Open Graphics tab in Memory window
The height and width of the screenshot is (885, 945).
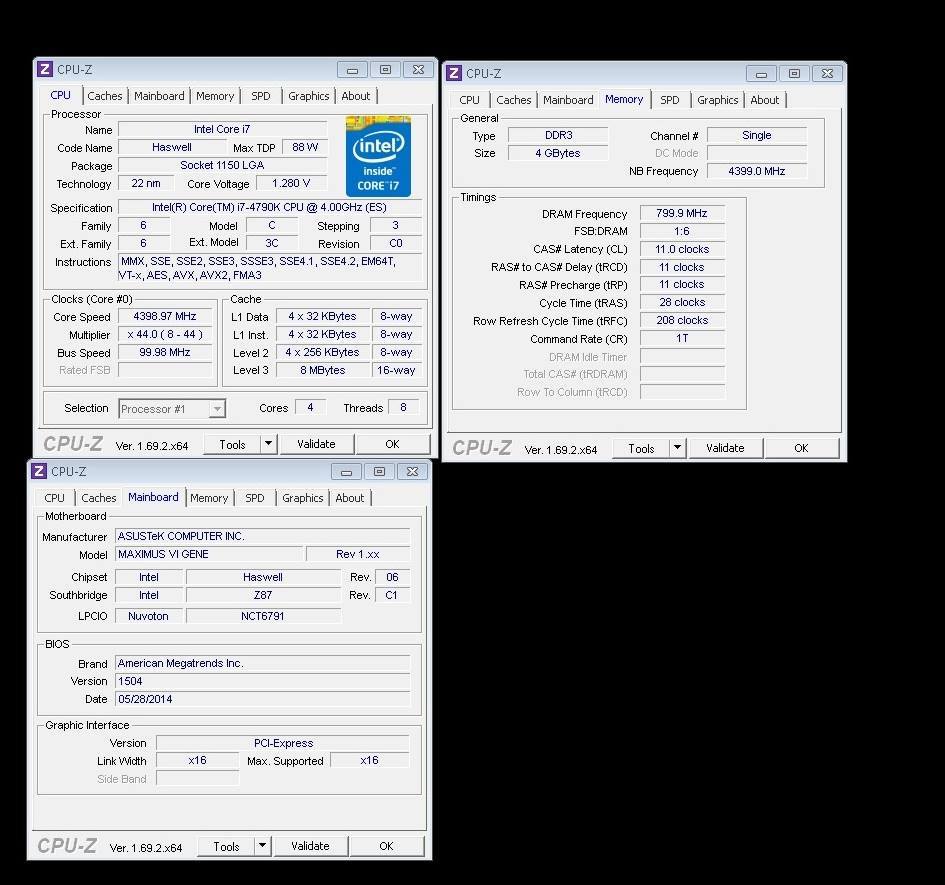click(717, 100)
